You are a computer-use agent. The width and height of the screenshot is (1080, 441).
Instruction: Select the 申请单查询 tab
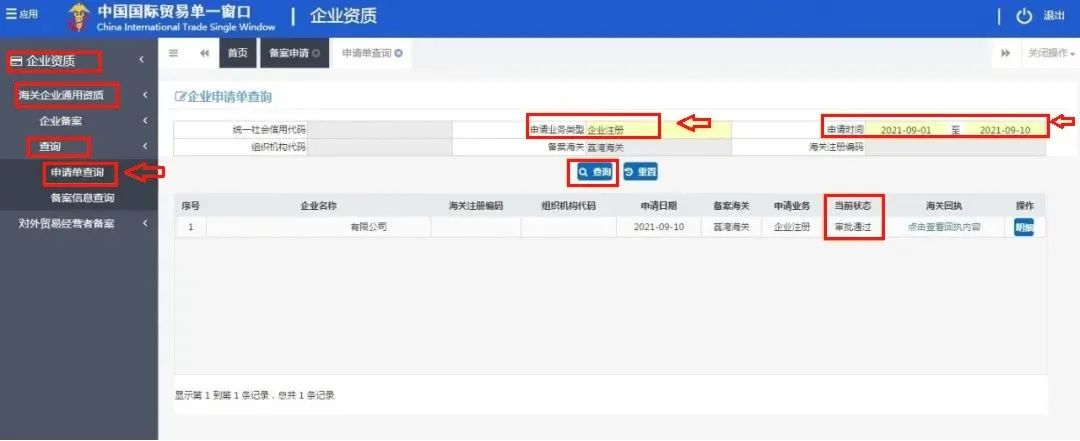pyautogui.click(x=366, y=53)
